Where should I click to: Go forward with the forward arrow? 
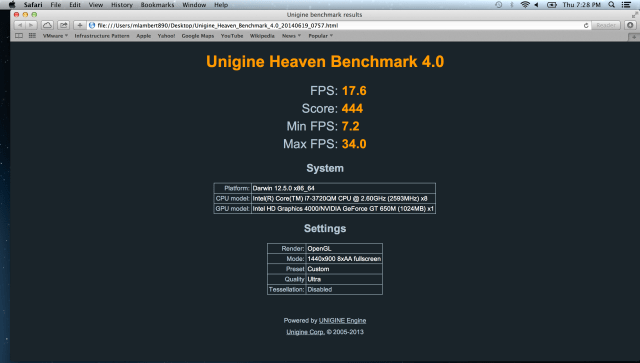[x=31, y=25]
